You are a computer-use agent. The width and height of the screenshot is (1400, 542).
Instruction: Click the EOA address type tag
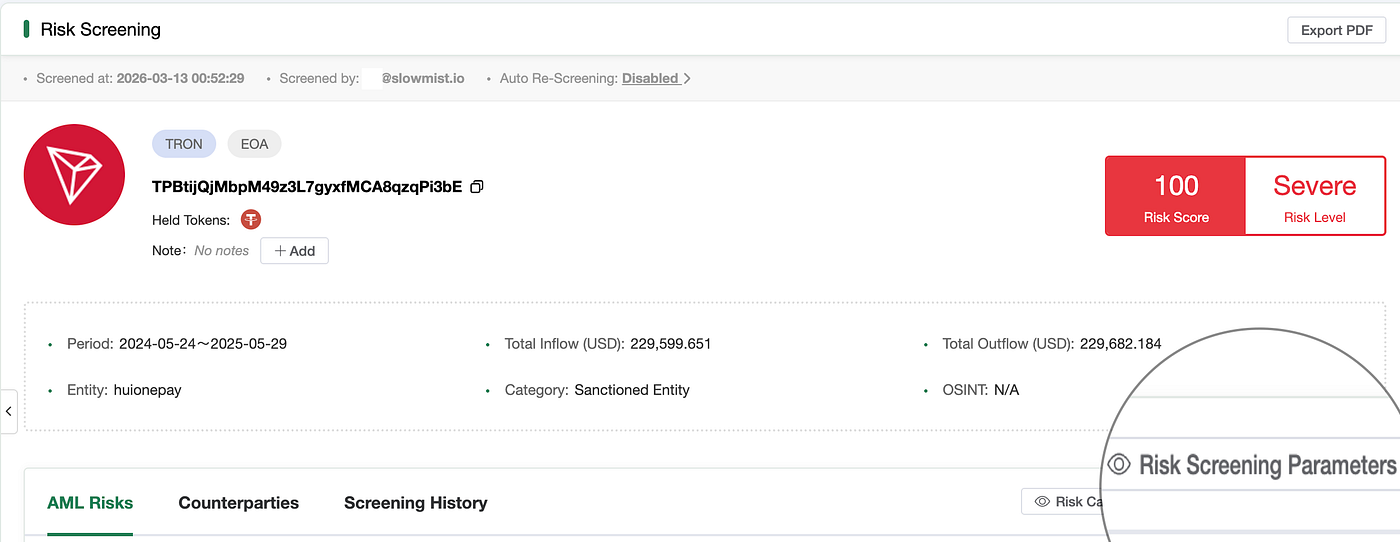coord(254,144)
